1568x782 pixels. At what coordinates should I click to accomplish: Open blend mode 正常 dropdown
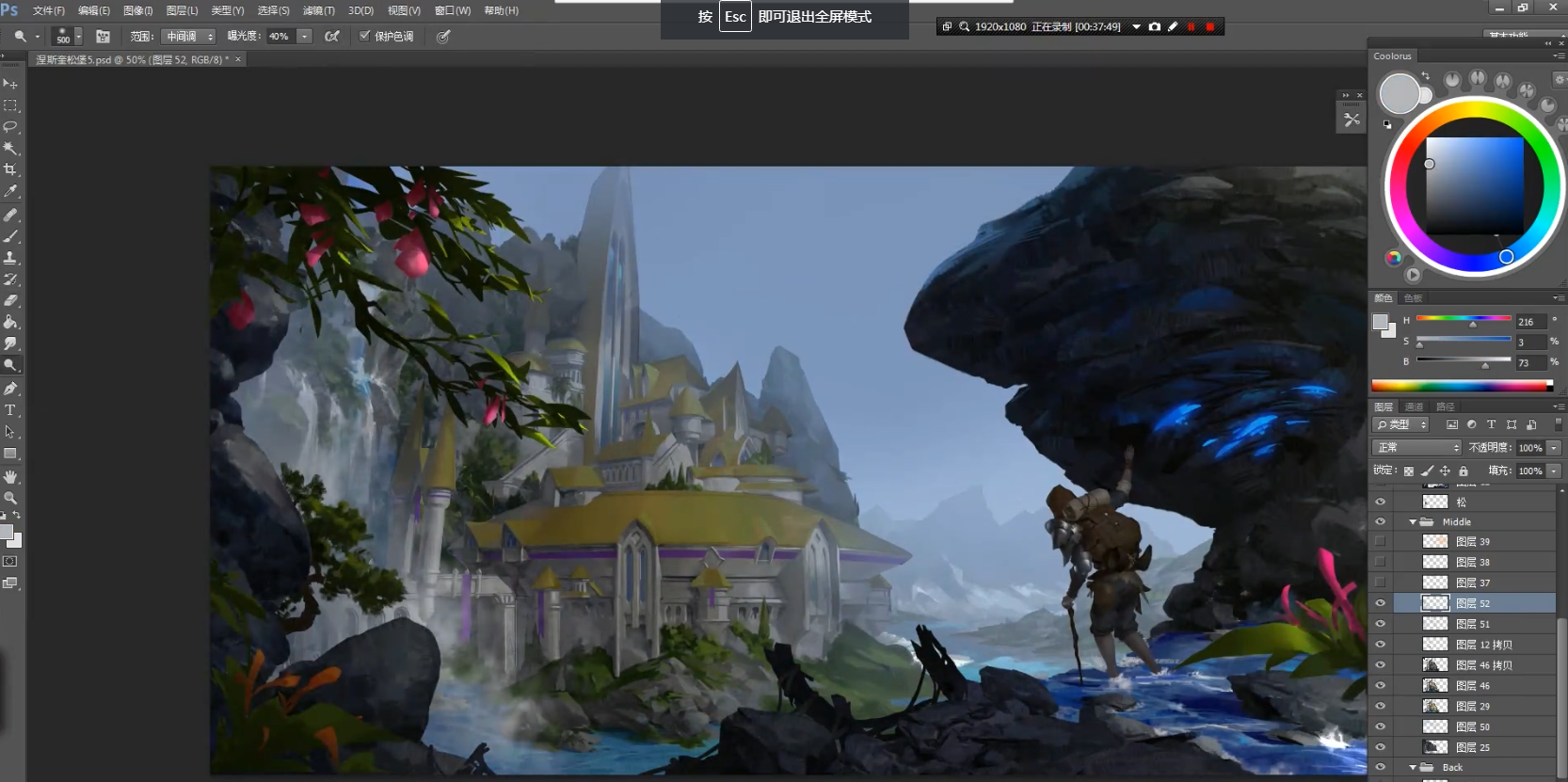click(1416, 448)
